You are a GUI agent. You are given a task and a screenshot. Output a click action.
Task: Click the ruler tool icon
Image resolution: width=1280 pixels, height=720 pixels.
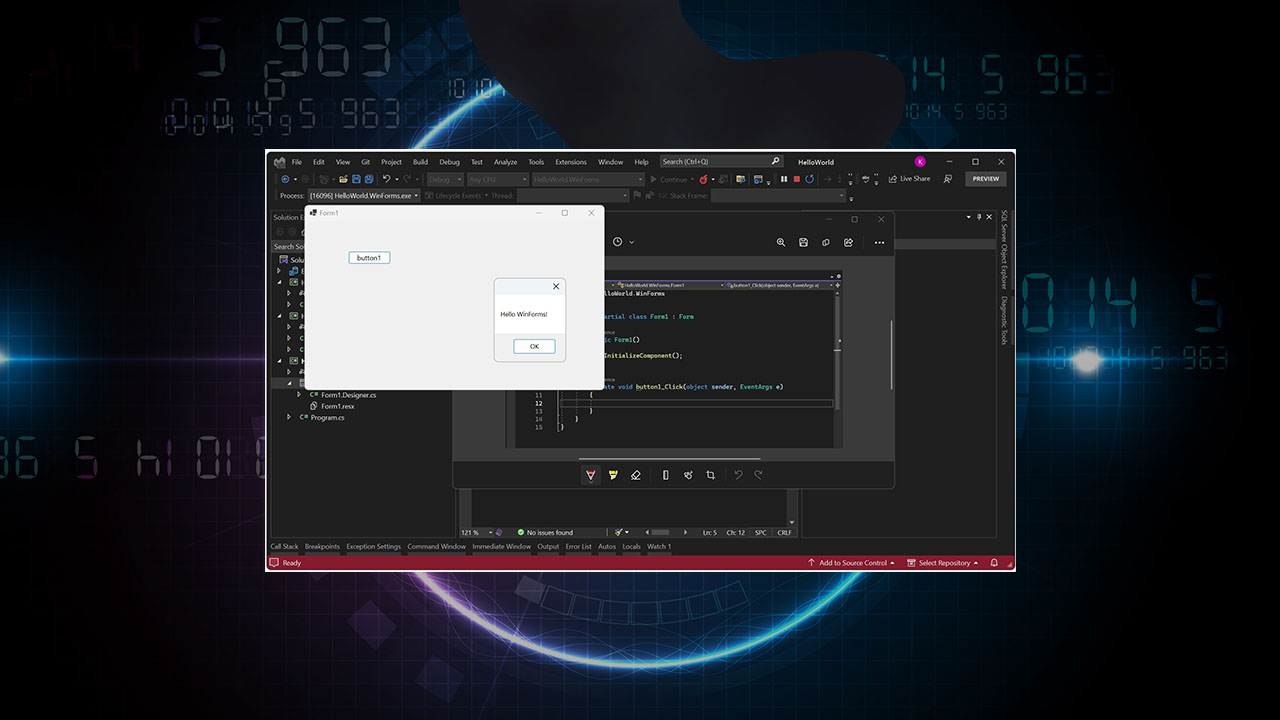click(666, 475)
